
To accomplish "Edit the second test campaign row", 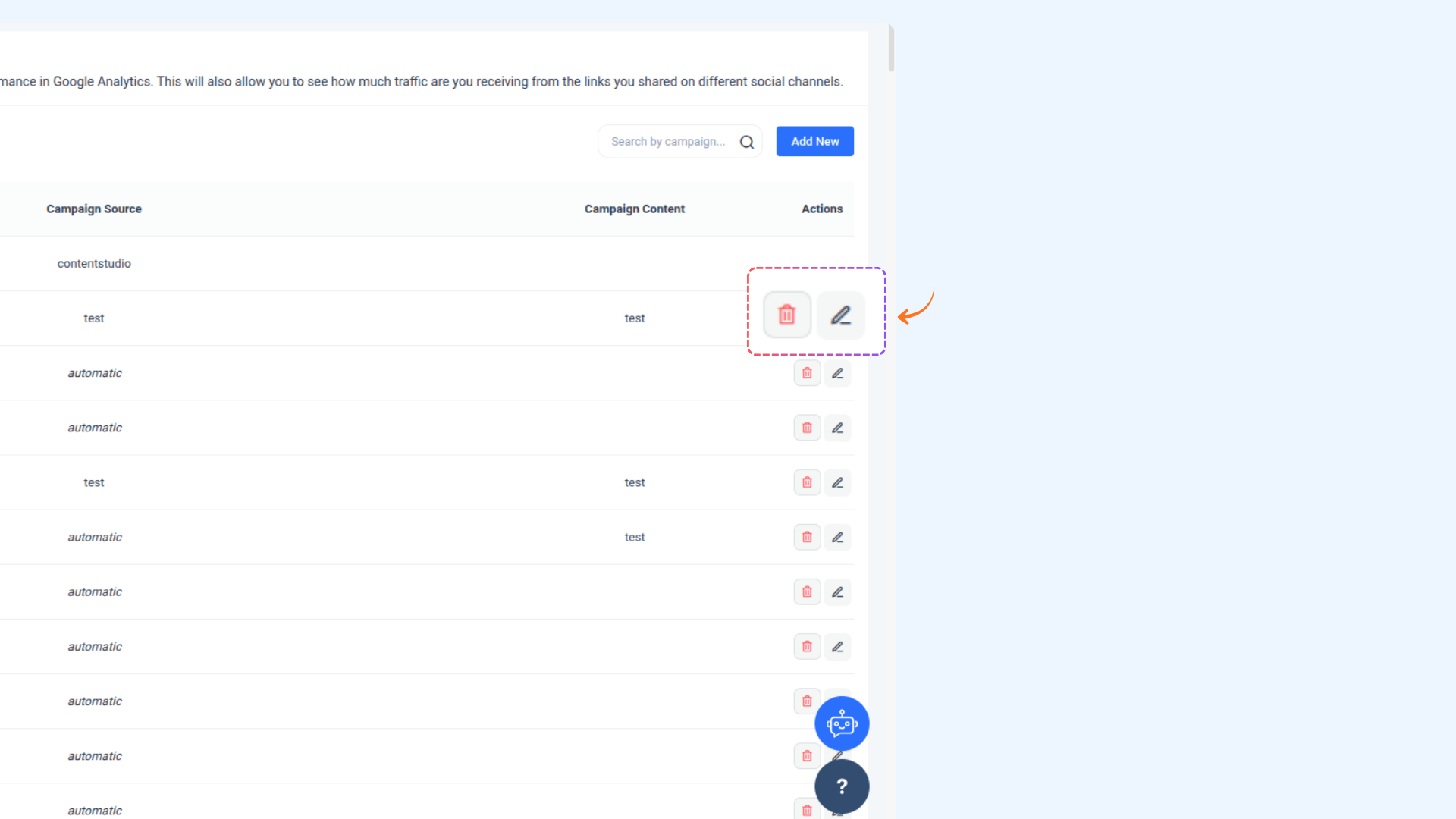I will click(x=837, y=482).
